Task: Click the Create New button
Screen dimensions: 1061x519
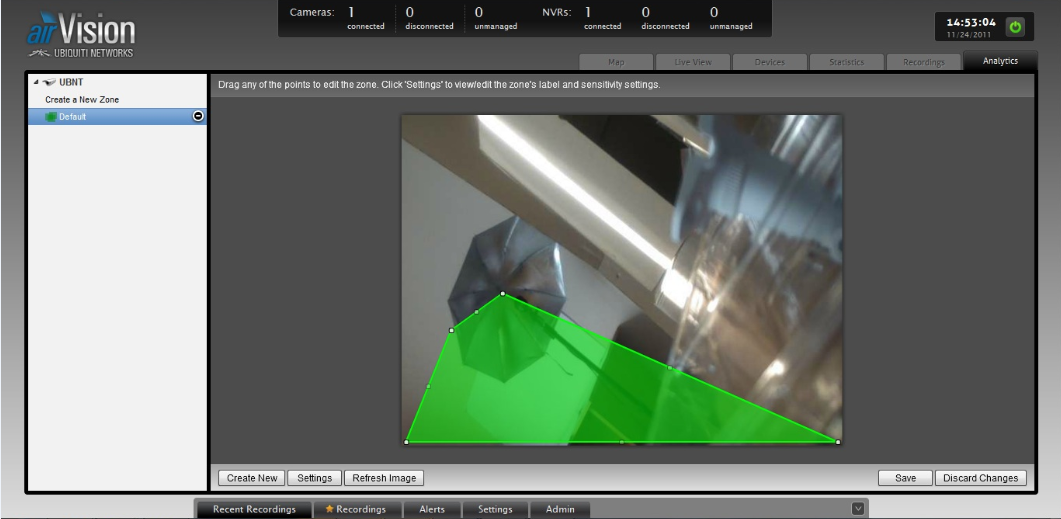Action: pos(251,478)
